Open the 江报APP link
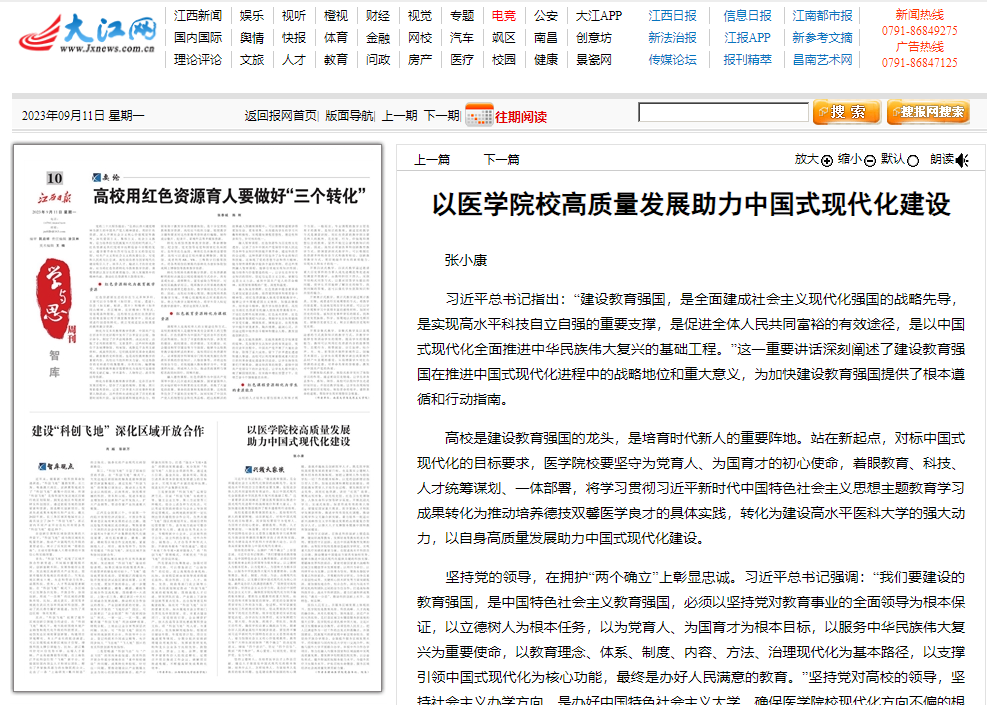 point(747,38)
